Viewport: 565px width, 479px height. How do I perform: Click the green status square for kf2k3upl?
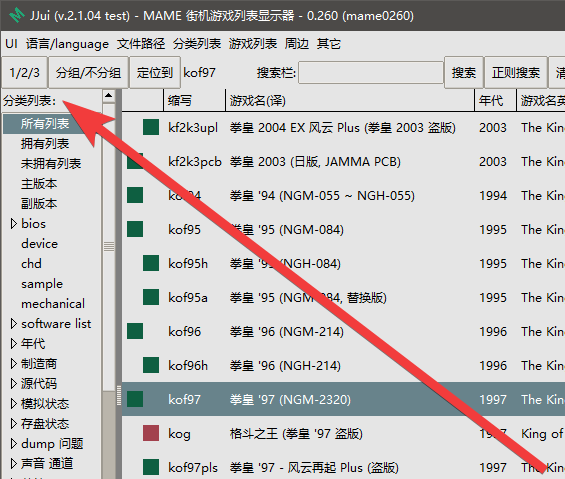pos(151,128)
